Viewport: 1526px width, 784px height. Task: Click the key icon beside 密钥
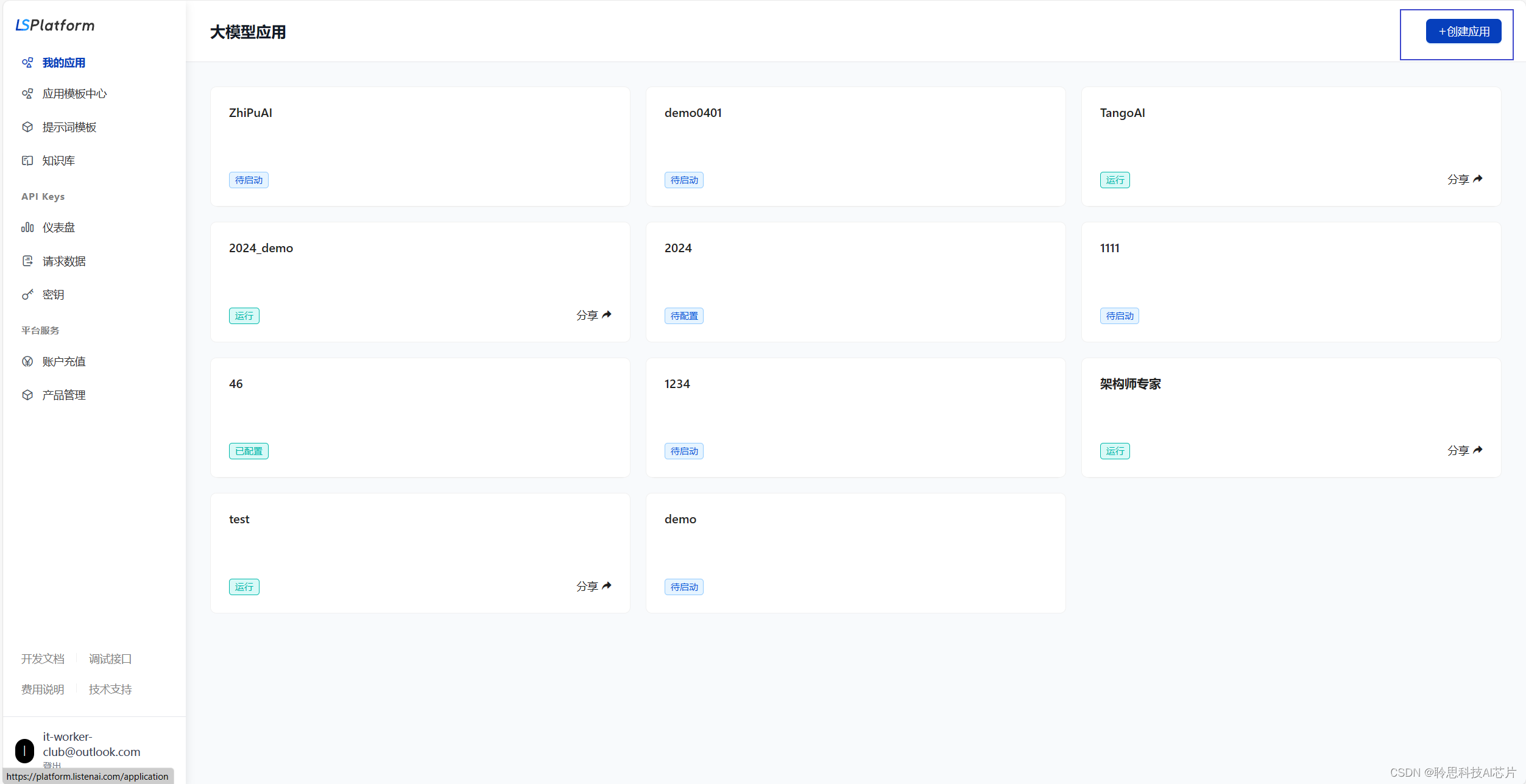(x=27, y=295)
